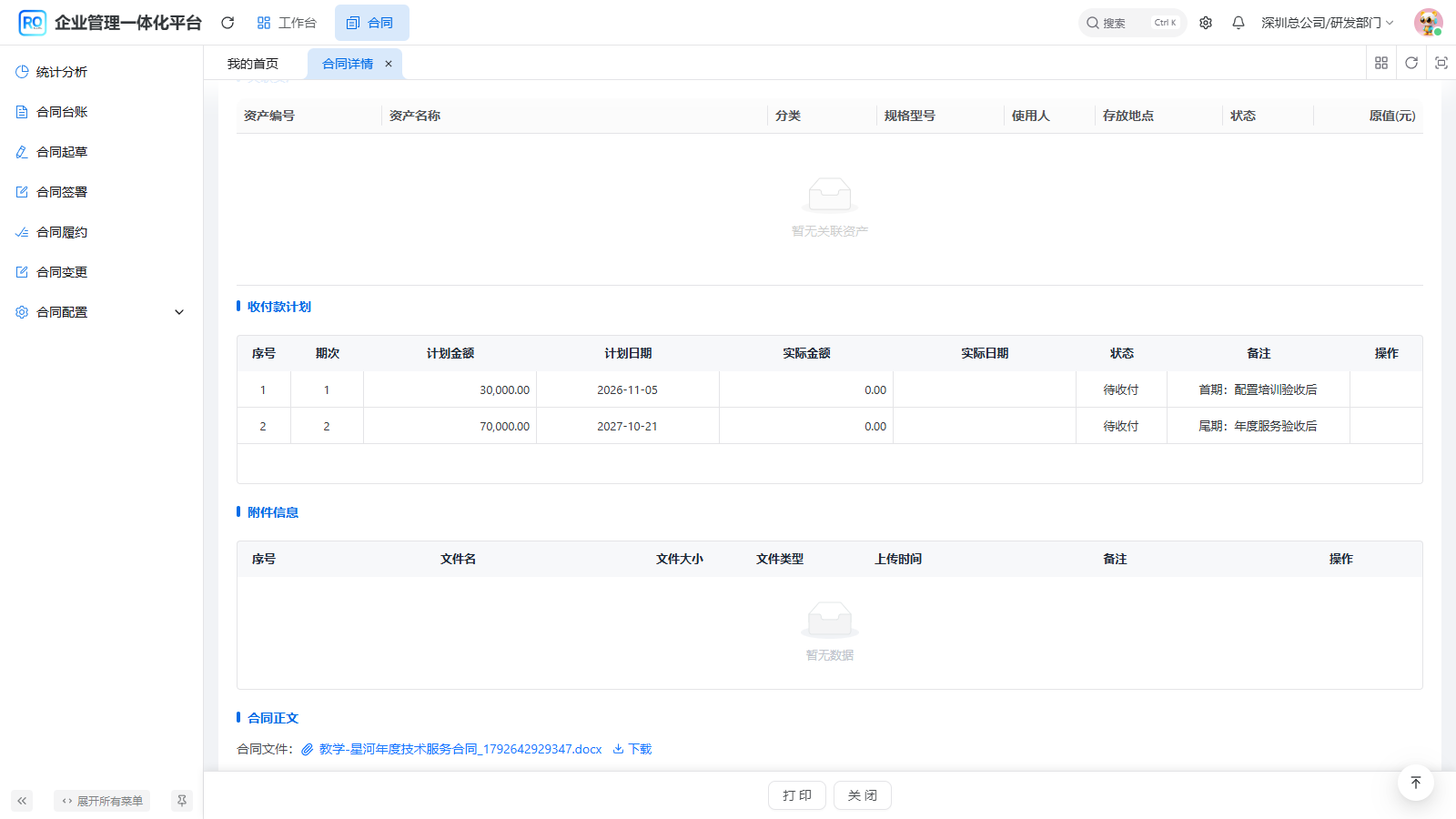Toggle content fullscreen icon
Screen dimensions: 1456x819
tap(1441, 63)
